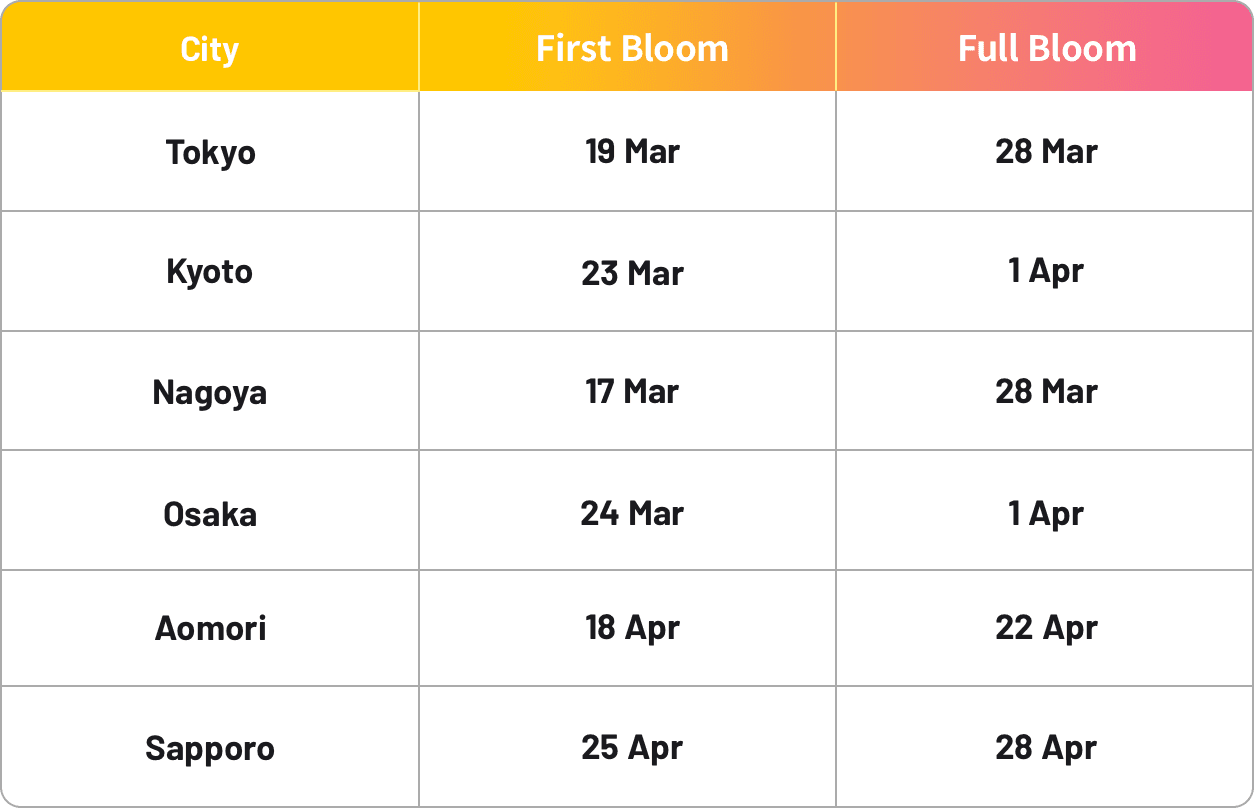Click Osaka's 1 Apr full bloom cell
This screenshot has height=808, width=1254.
click(x=1046, y=514)
